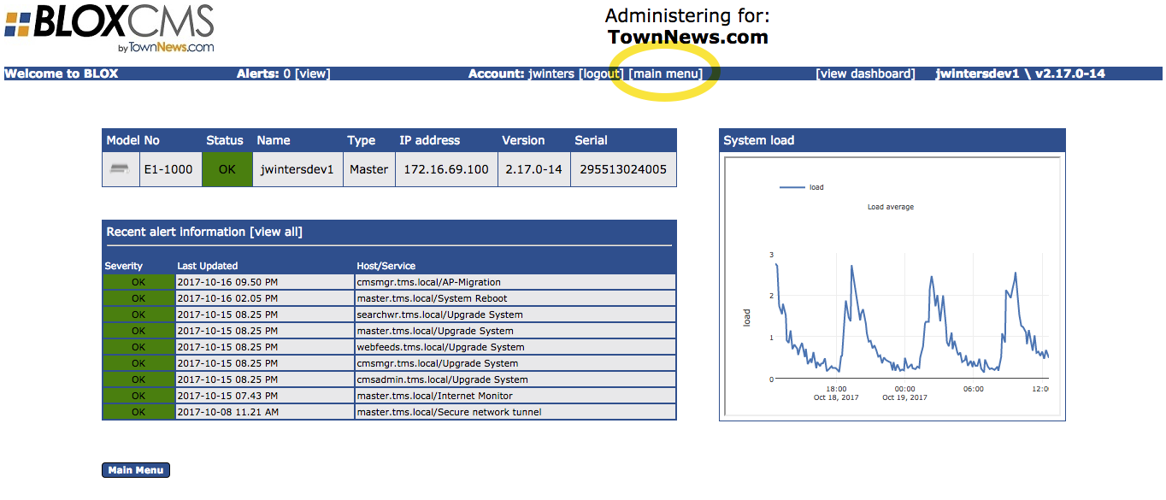
Task: Click timestamp 2017-10-16 09.50 PM
Action: (x=228, y=282)
